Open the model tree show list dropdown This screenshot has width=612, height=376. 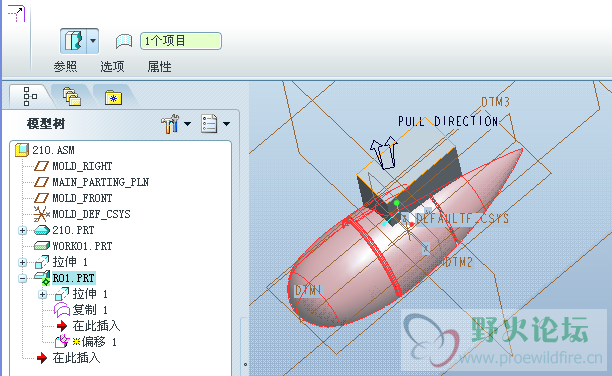[215, 124]
